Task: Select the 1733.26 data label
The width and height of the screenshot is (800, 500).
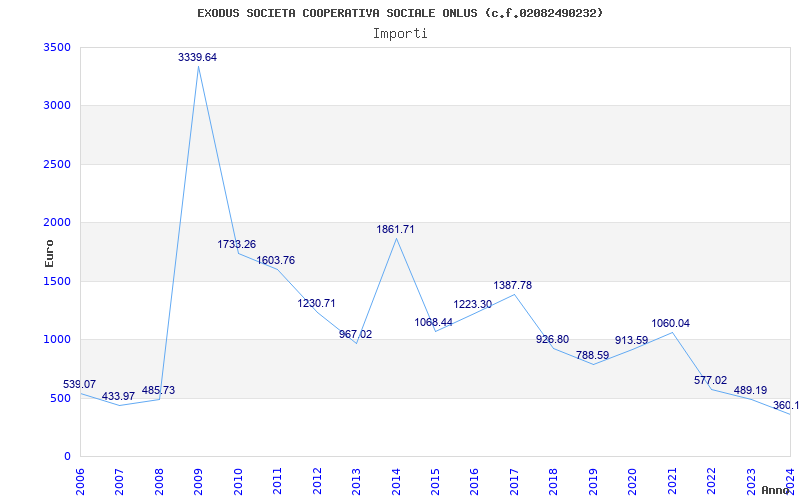Action: pyautogui.click(x=237, y=244)
